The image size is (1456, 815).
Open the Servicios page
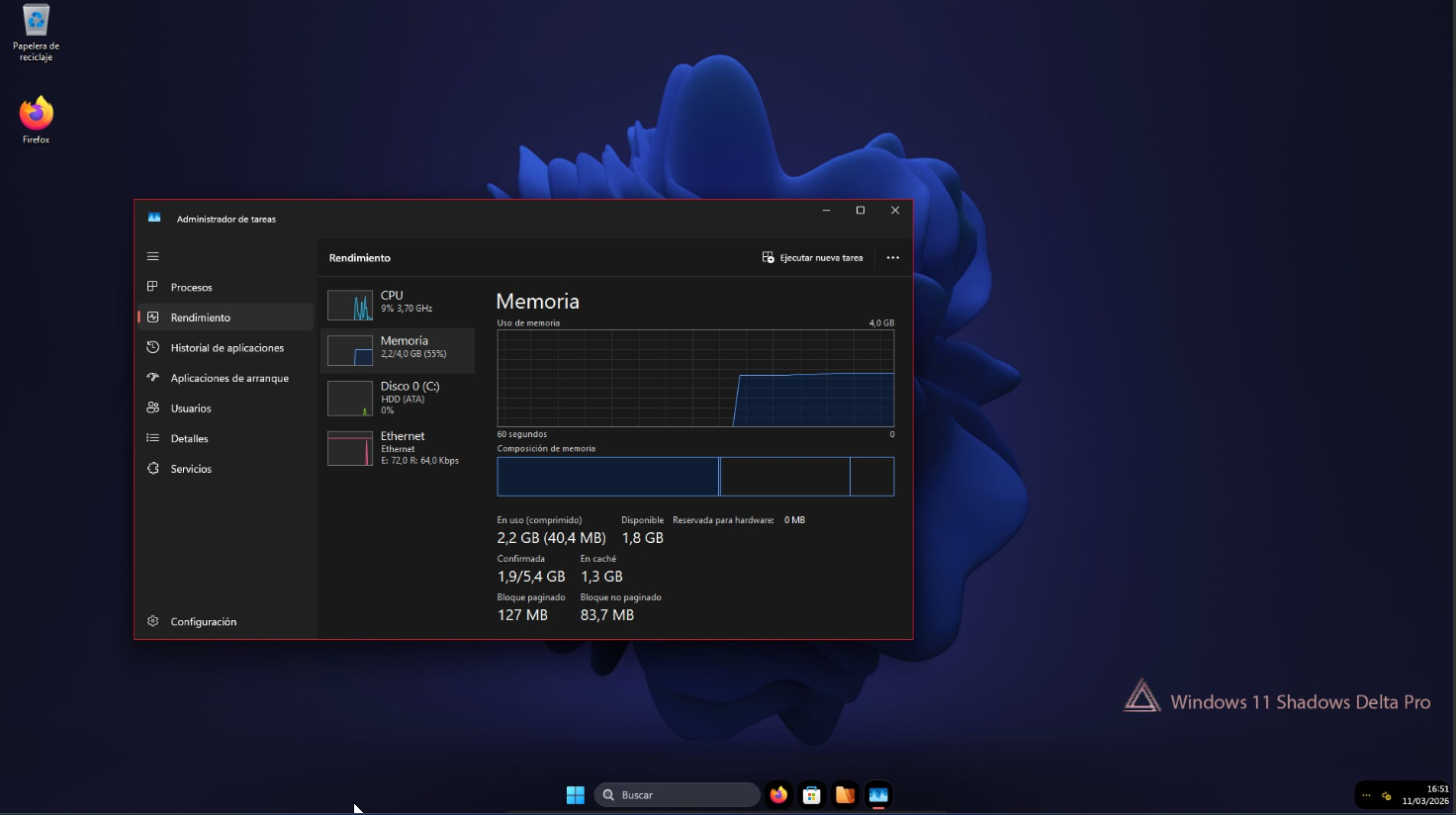(x=226, y=469)
